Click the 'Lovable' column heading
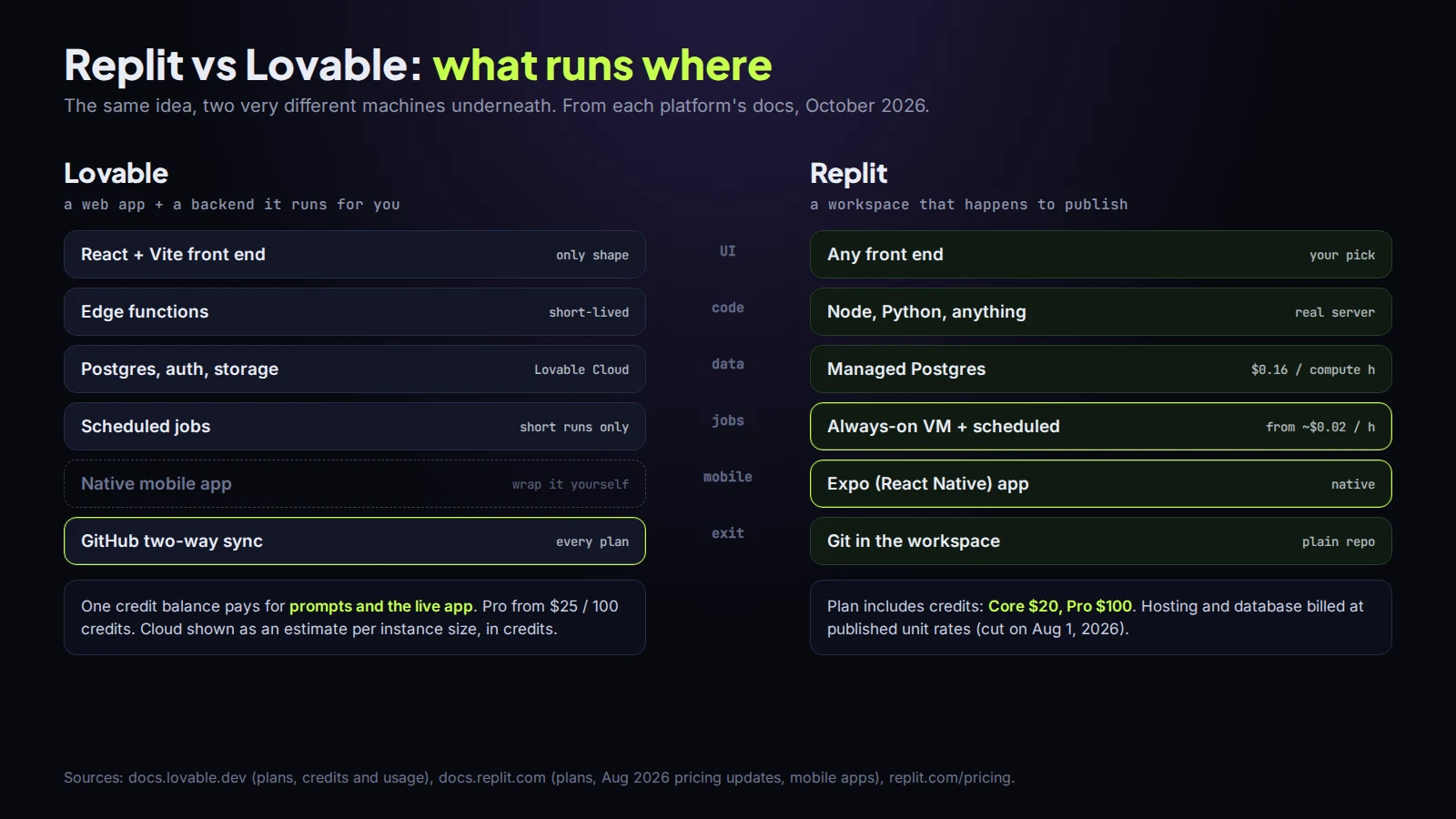Screen dimensions: 1456x819 [116, 173]
